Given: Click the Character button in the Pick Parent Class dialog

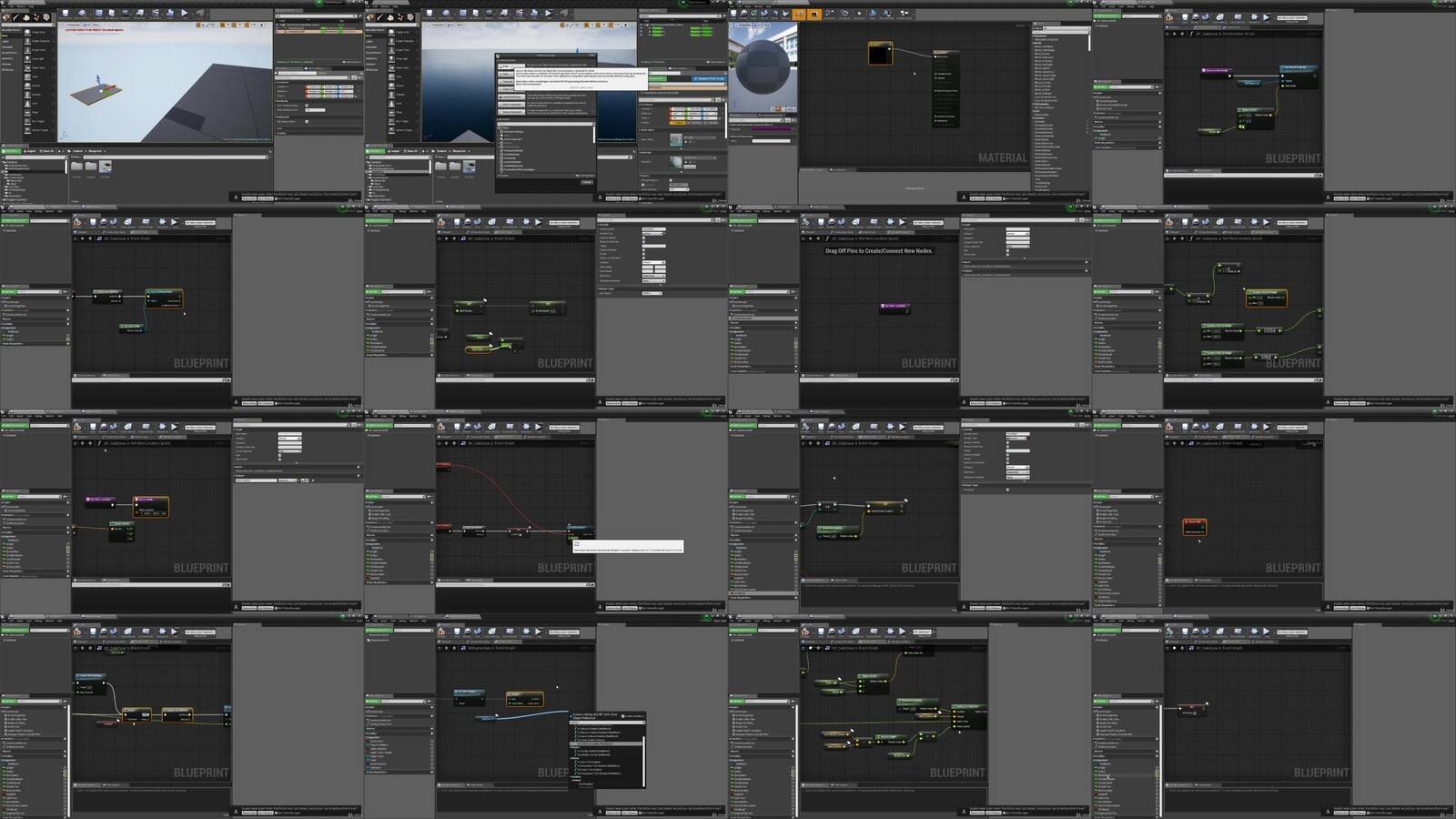Looking at the screenshot, I should (511, 81).
